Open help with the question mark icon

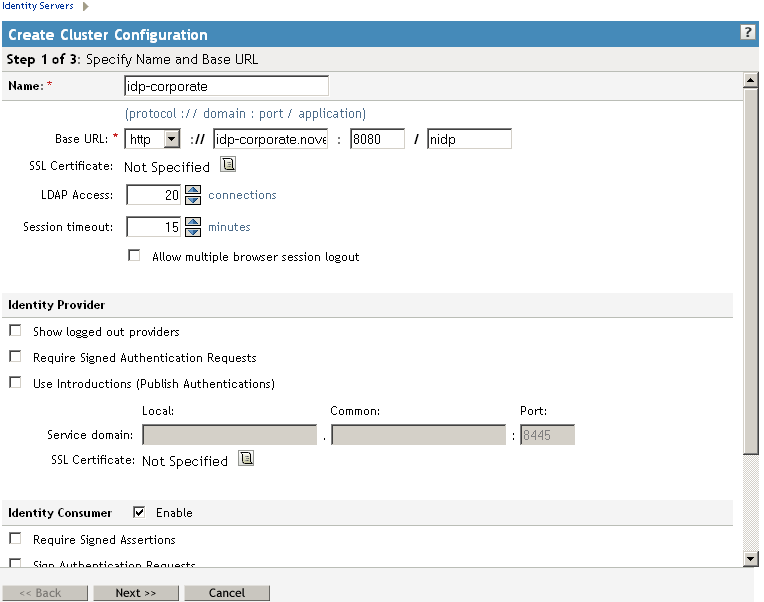tap(747, 33)
